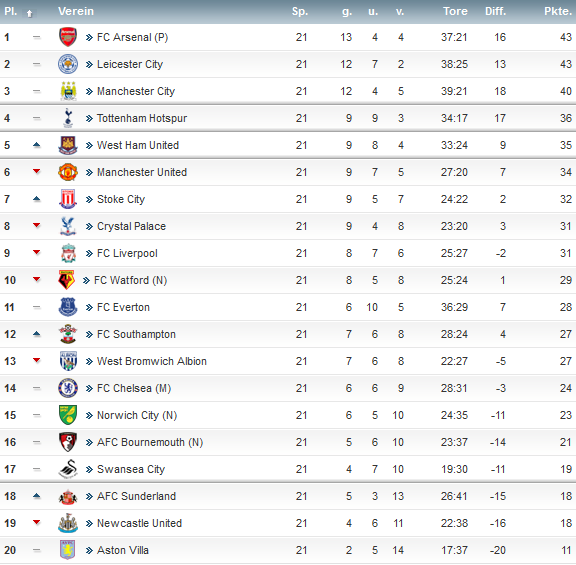Click the FC Chelsea crest icon
The image size is (576, 565).
coord(68,388)
